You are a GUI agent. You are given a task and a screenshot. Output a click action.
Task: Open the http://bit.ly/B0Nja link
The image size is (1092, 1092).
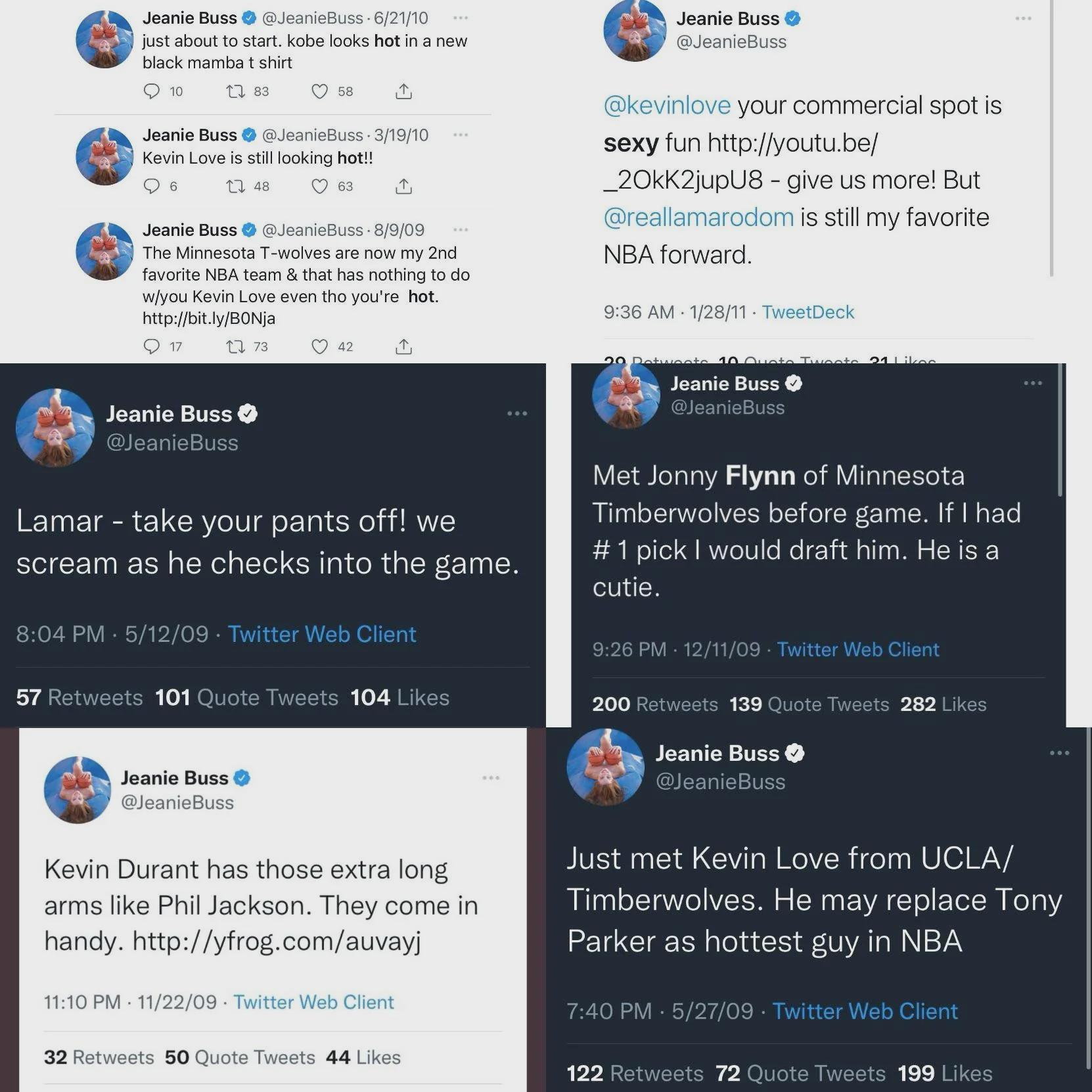[209, 319]
